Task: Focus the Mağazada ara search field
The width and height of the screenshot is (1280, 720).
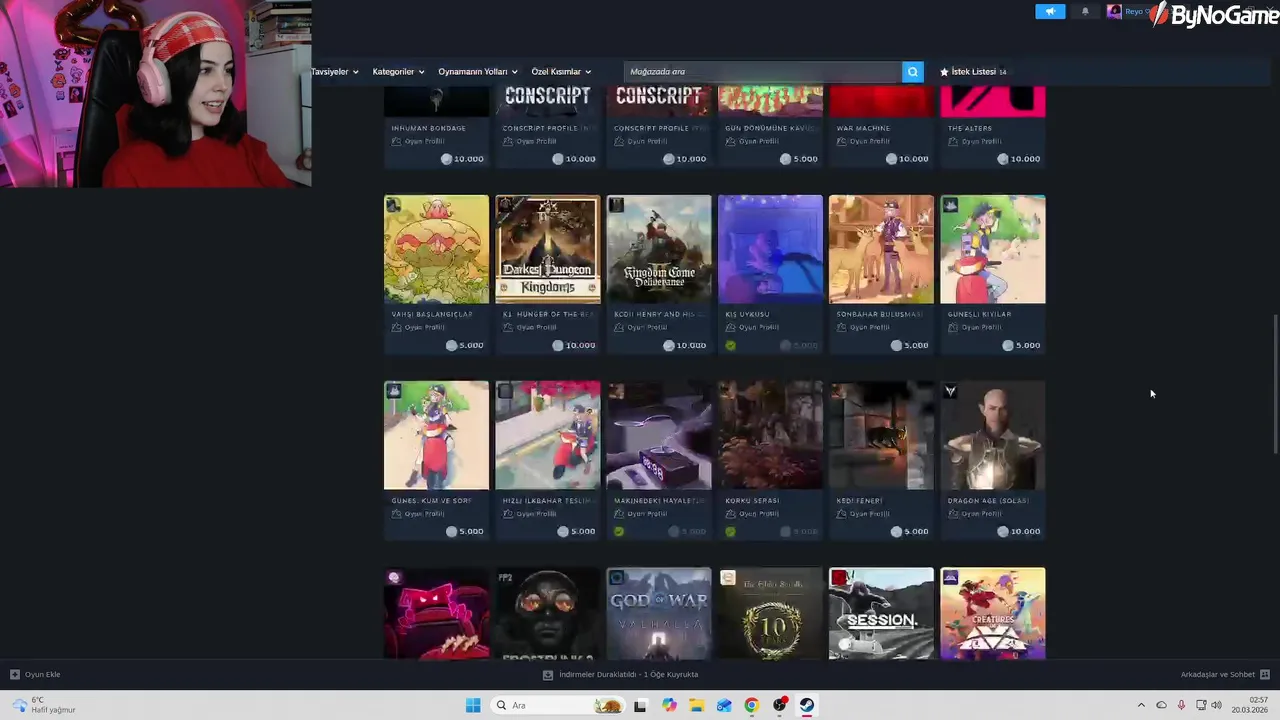Action: pos(763,72)
